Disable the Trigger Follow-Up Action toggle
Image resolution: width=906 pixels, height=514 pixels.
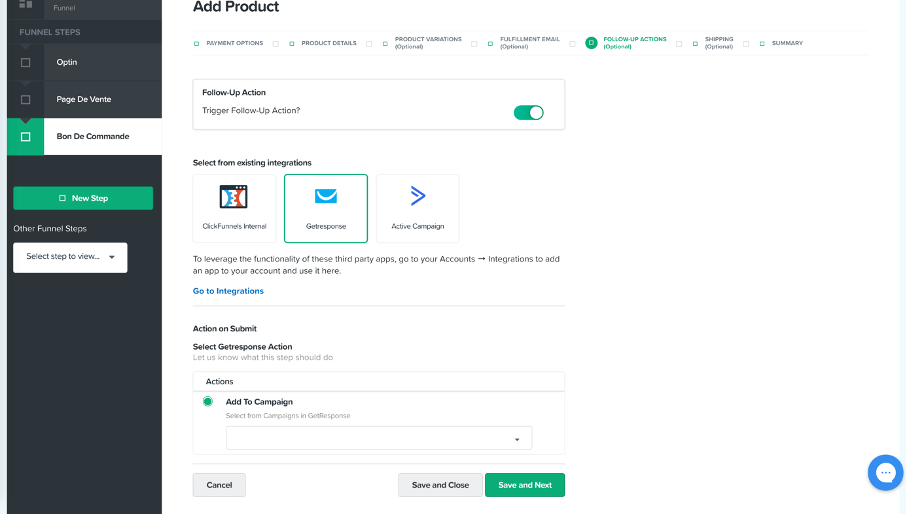pyautogui.click(x=528, y=112)
